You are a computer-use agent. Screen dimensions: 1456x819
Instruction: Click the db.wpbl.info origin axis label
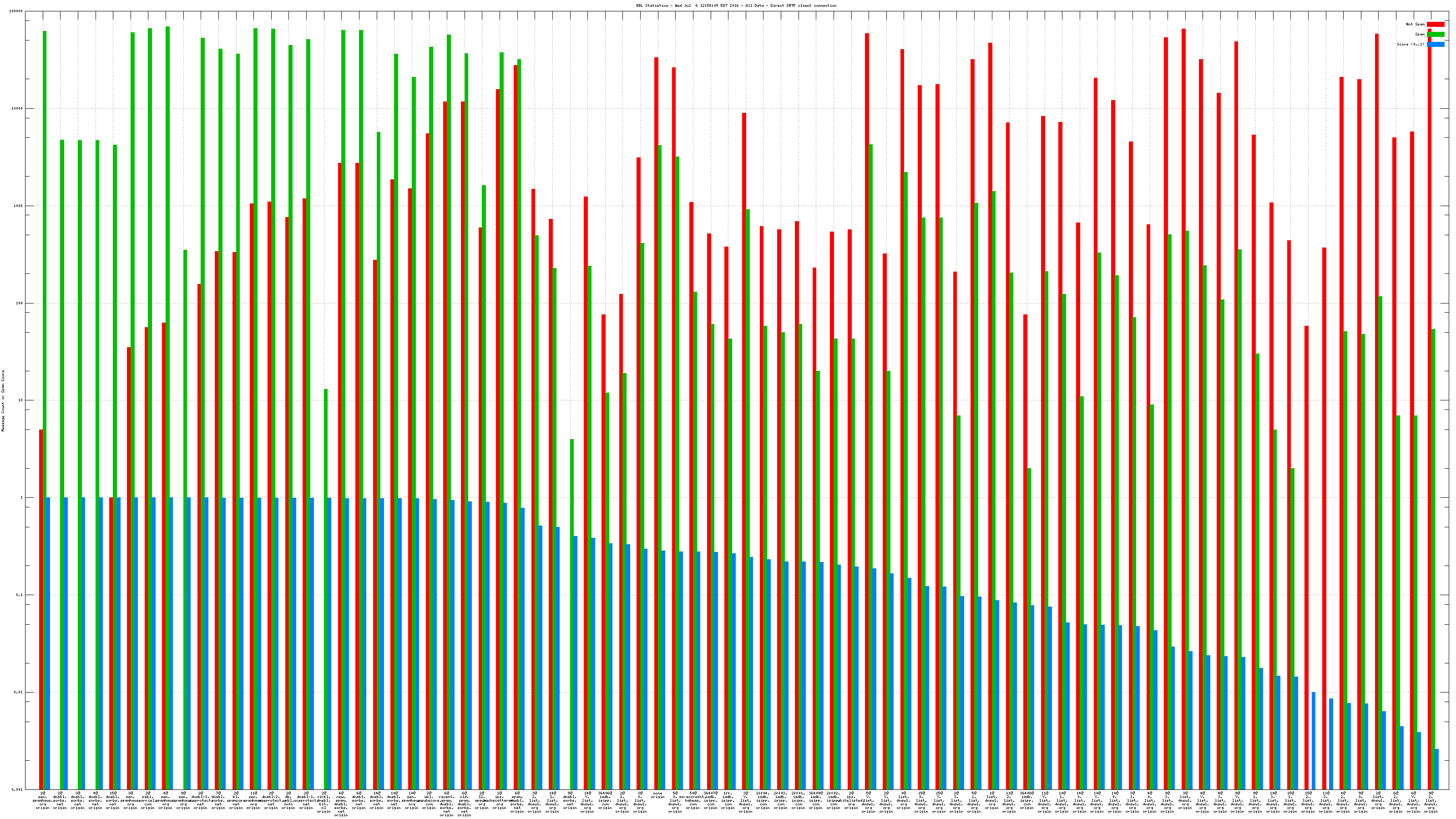288,800
